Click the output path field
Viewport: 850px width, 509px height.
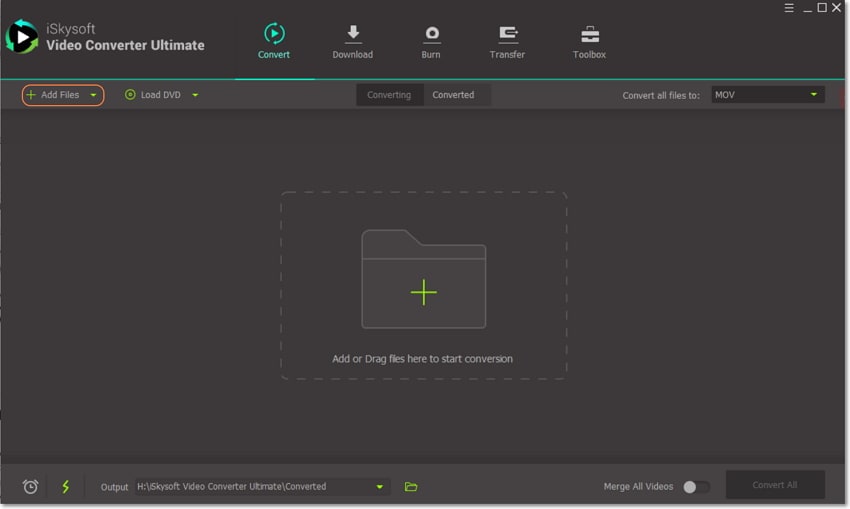tap(261, 487)
